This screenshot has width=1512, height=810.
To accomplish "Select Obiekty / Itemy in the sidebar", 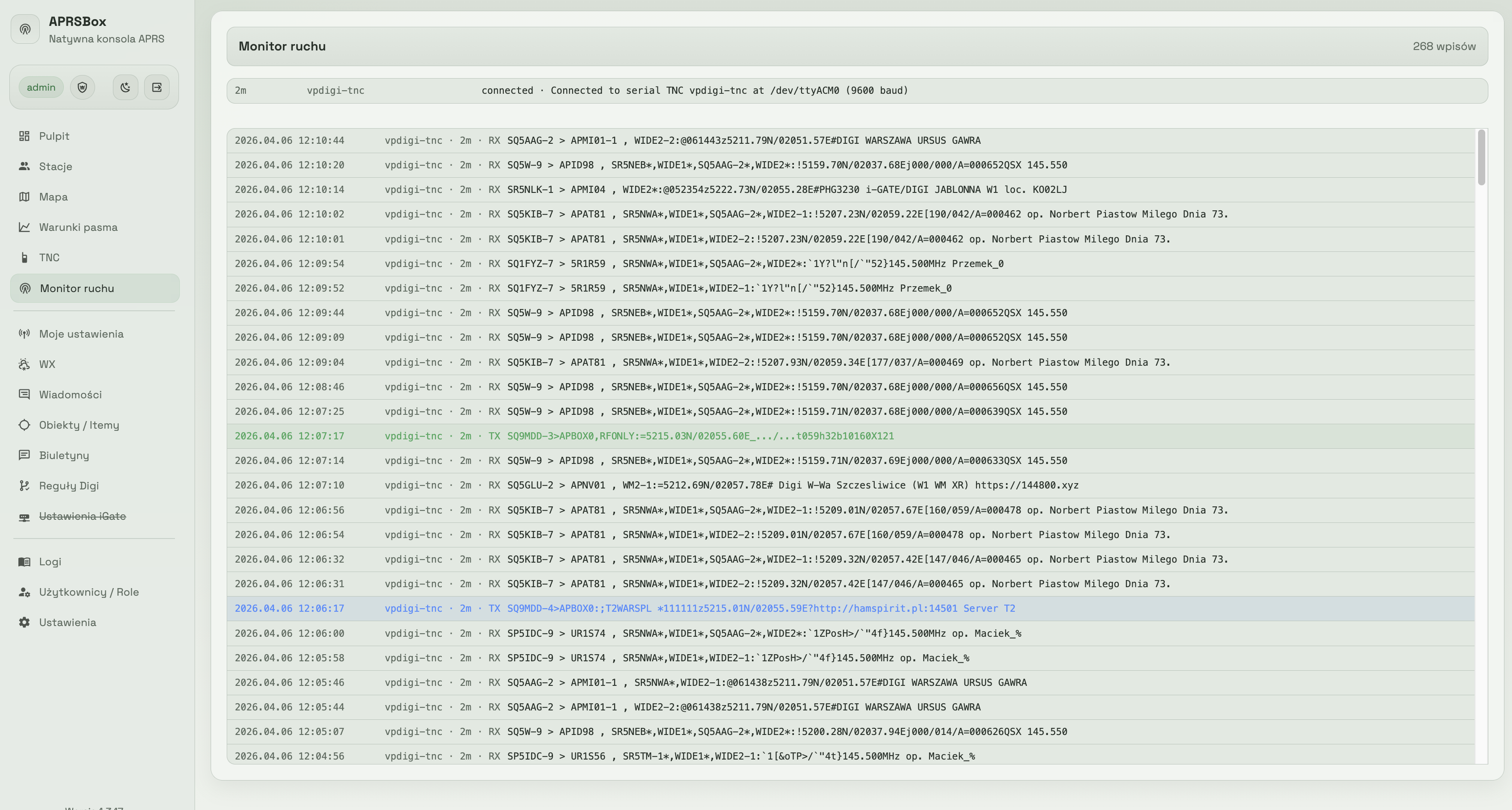I will tap(79, 425).
